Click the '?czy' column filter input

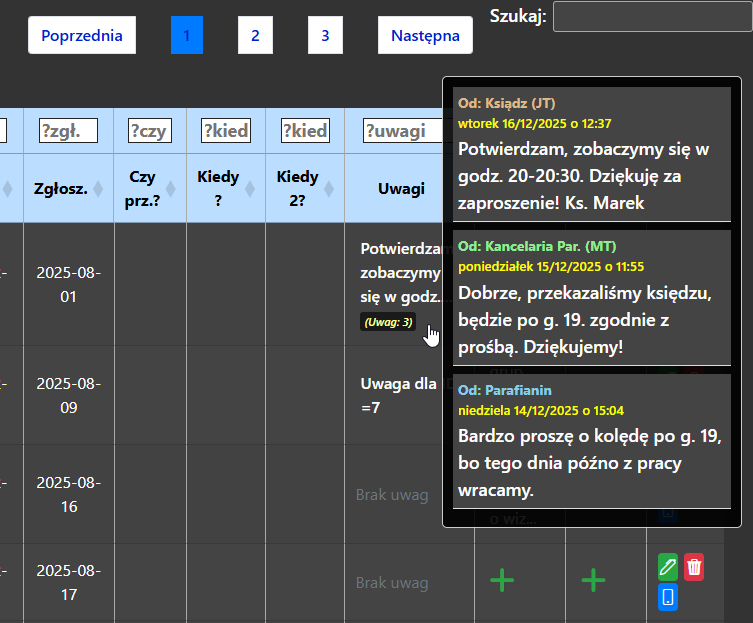point(150,130)
